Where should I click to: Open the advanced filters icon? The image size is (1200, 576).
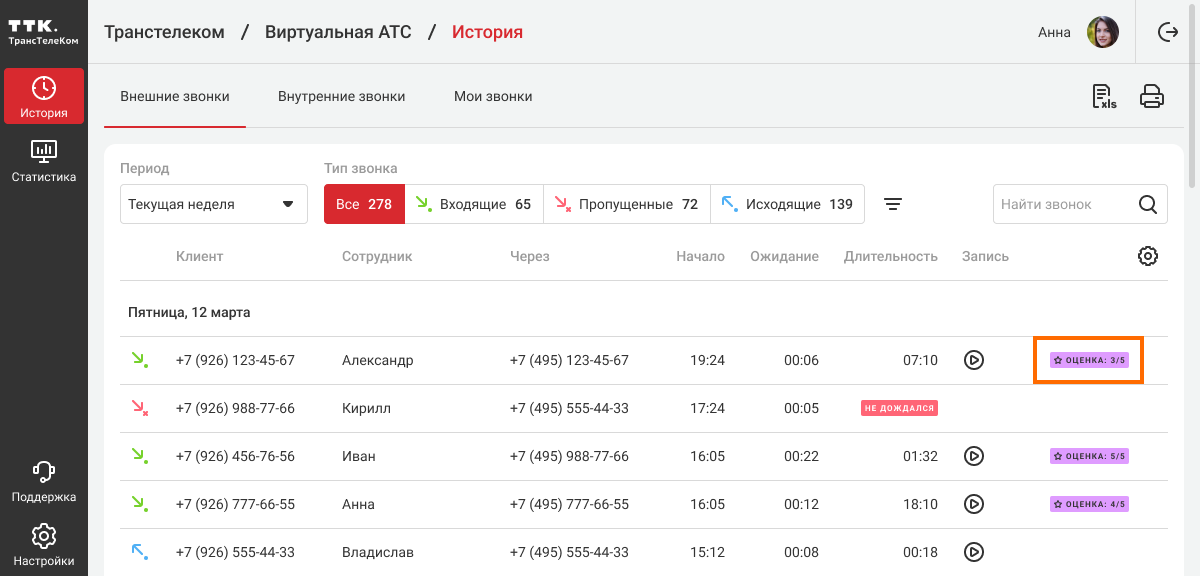click(x=893, y=204)
